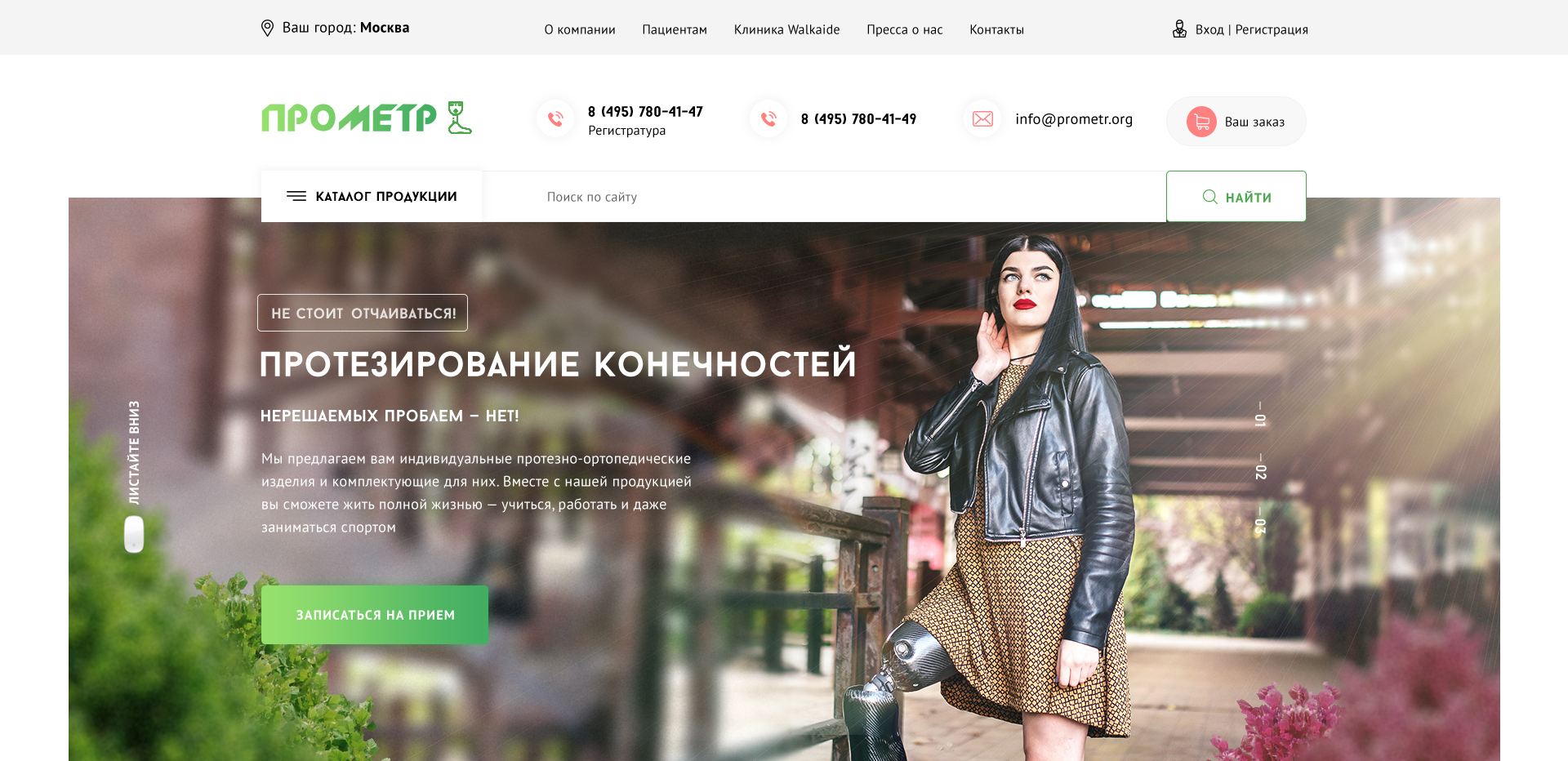Click the envelope email icon
Viewport: 1568px width, 761px height.
pyautogui.click(x=982, y=119)
